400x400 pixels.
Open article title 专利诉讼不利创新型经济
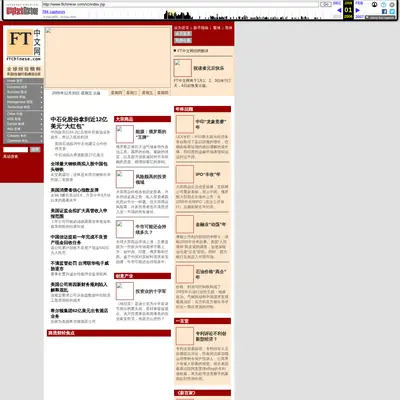click(x=211, y=336)
